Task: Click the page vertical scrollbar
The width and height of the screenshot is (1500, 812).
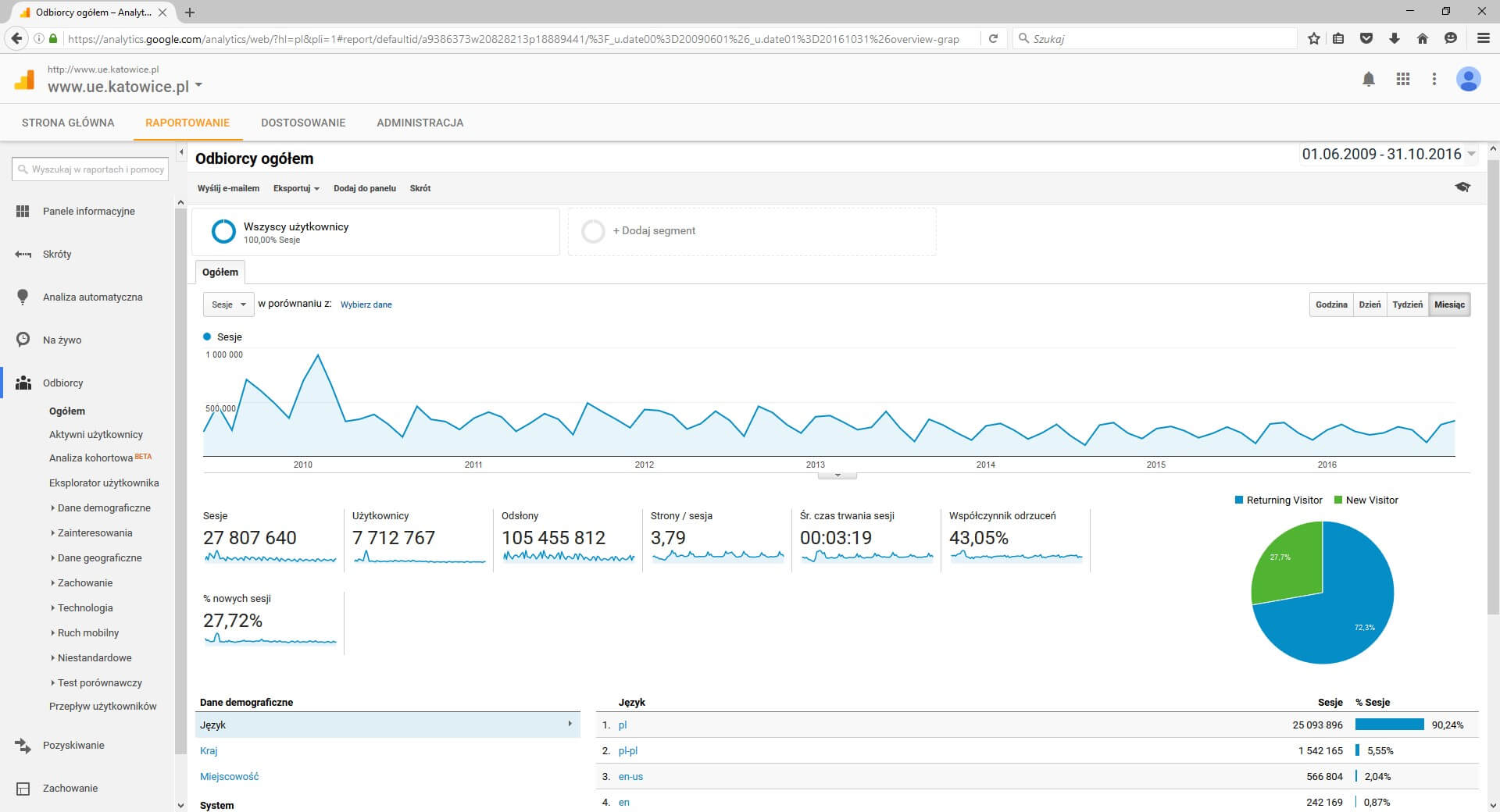Action: pos(1493,386)
